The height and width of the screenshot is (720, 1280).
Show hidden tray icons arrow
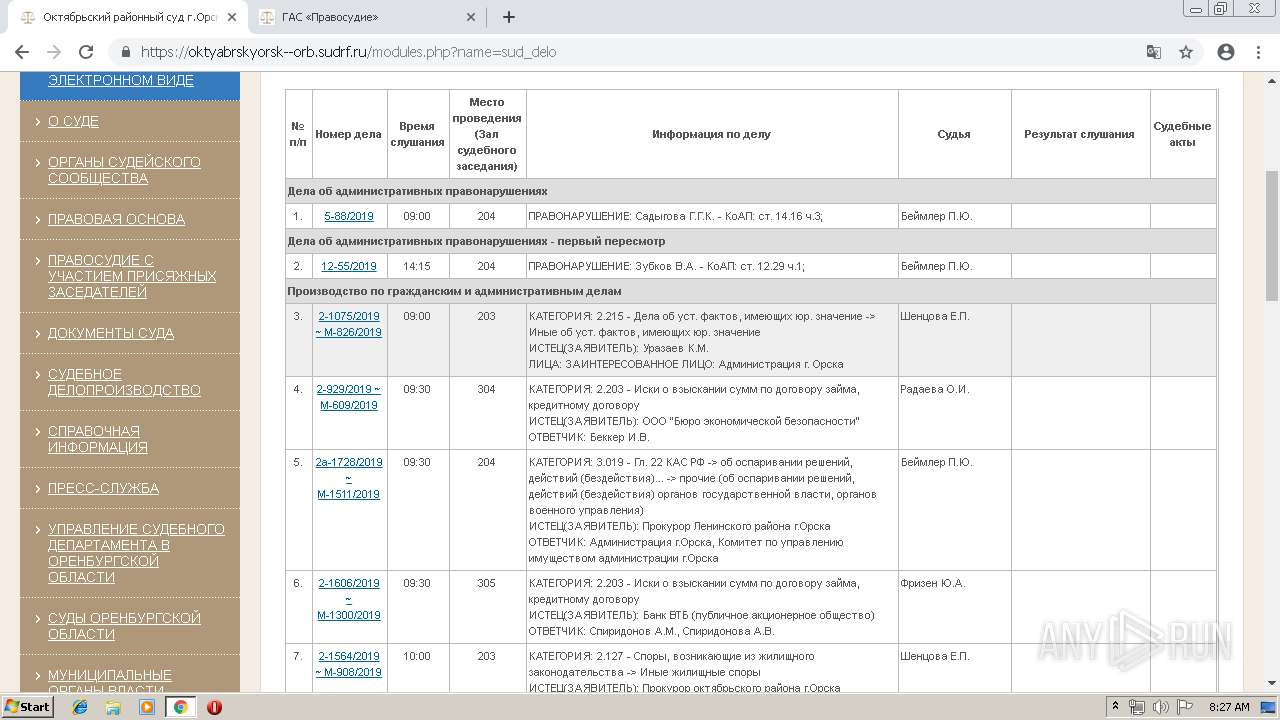click(x=1115, y=707)
